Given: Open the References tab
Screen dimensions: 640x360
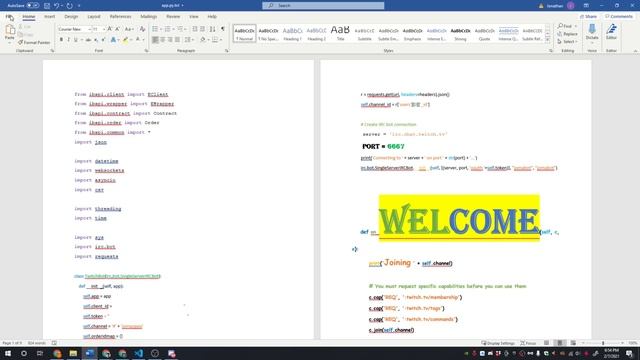Looking at the screenshot, I should coord(120,17).
